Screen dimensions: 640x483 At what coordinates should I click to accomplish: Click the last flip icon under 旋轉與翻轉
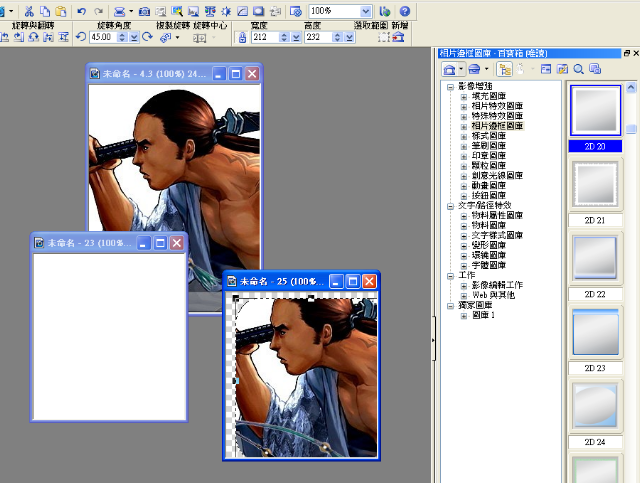click(x=64, y=38)
